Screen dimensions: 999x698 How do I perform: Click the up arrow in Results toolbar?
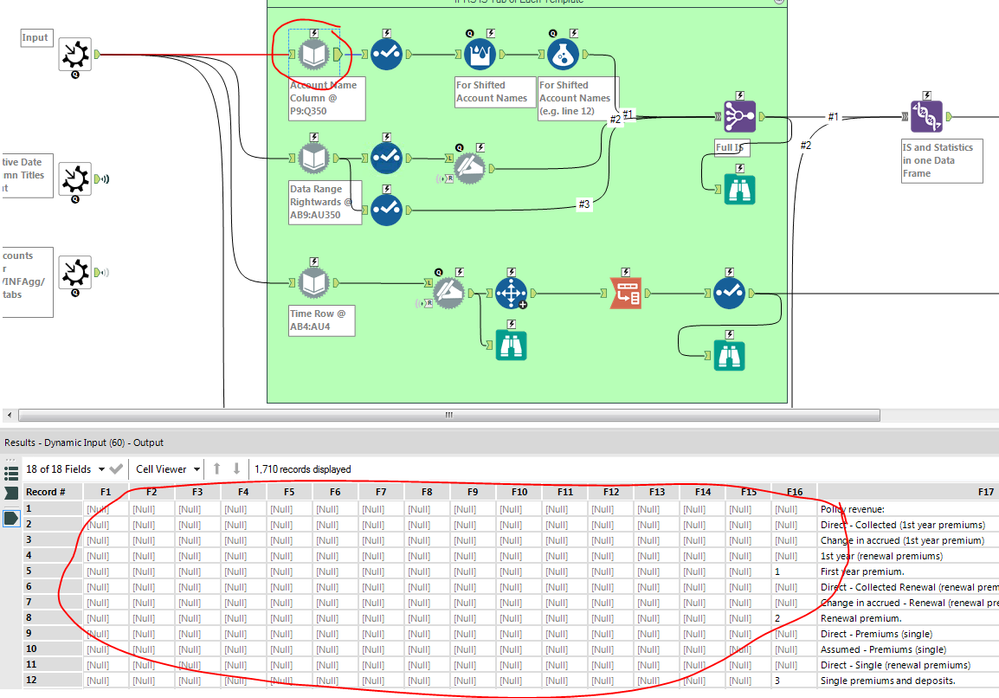[217, 469]
